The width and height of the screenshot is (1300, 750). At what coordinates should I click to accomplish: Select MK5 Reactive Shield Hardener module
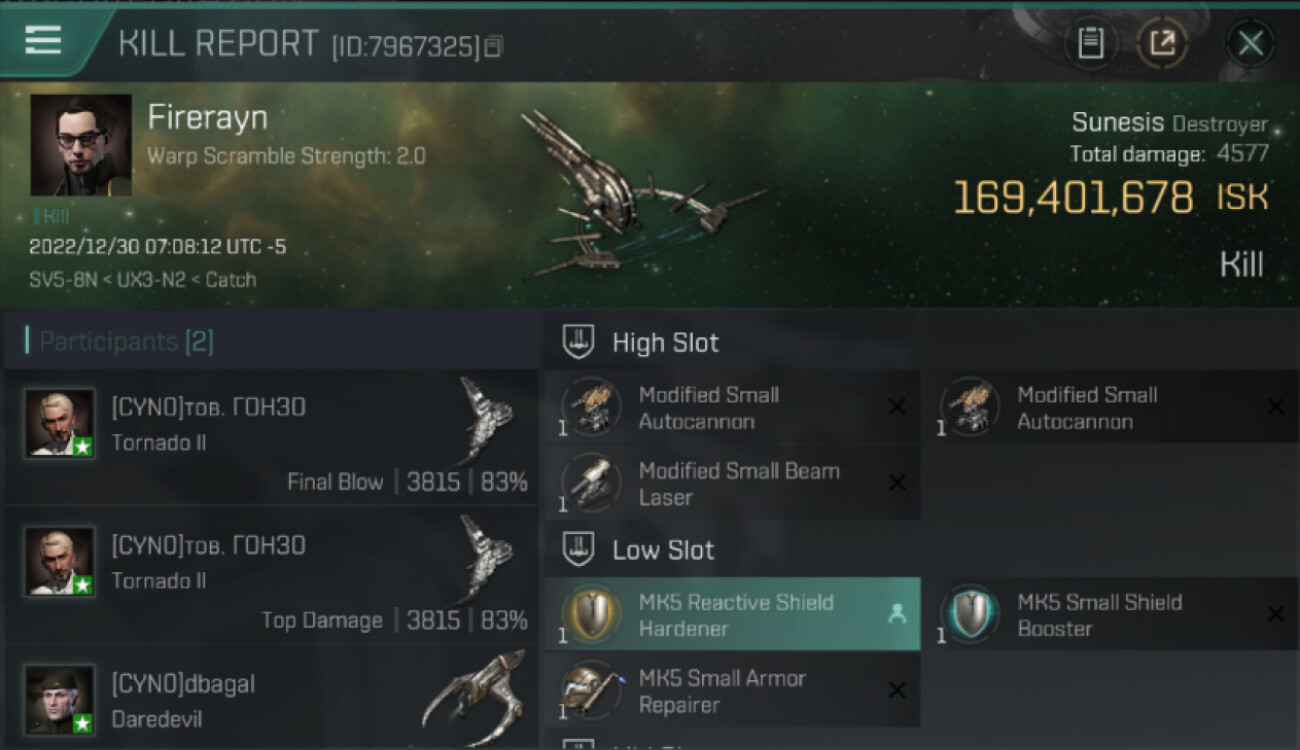tap(733, 615)
